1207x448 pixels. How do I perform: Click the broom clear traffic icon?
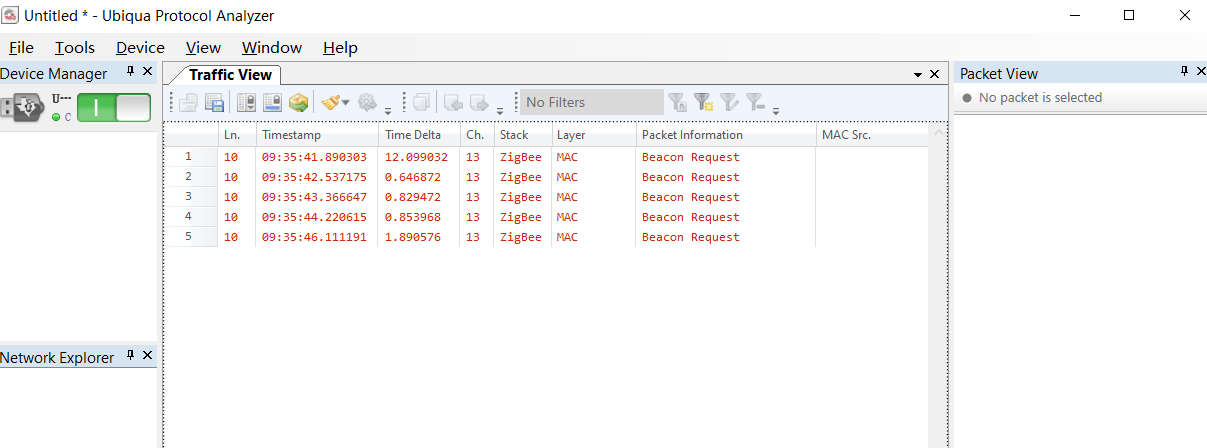pyautogui.click(x=330, y=102)
